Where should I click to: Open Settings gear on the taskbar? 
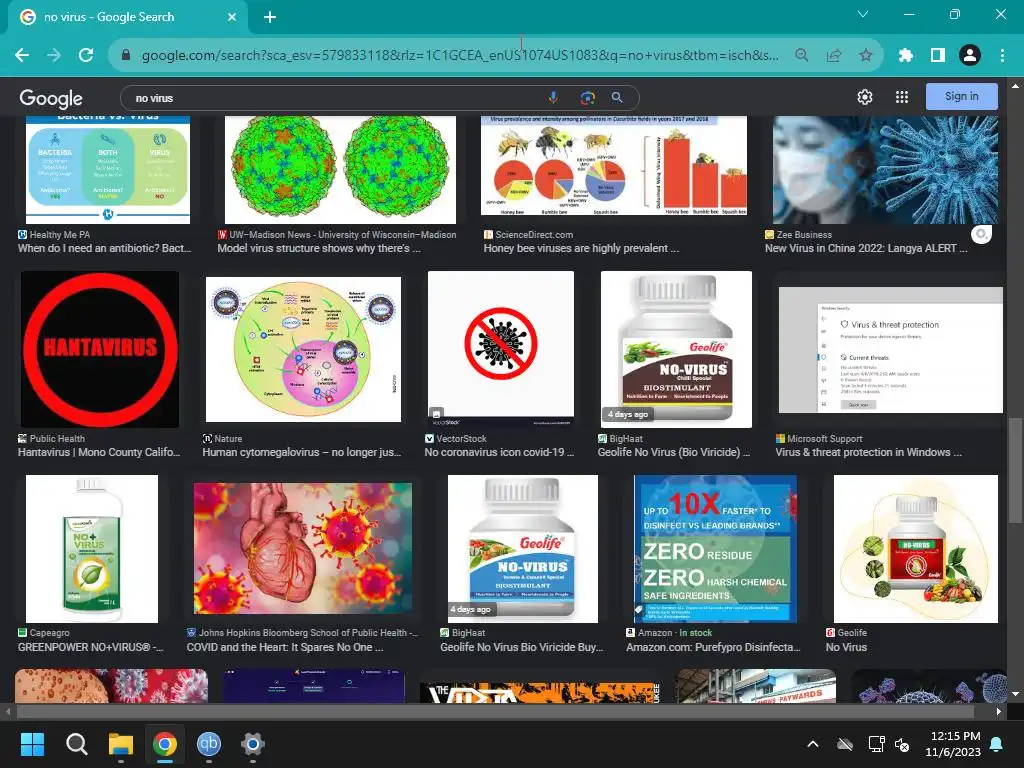tap(253, 744)
